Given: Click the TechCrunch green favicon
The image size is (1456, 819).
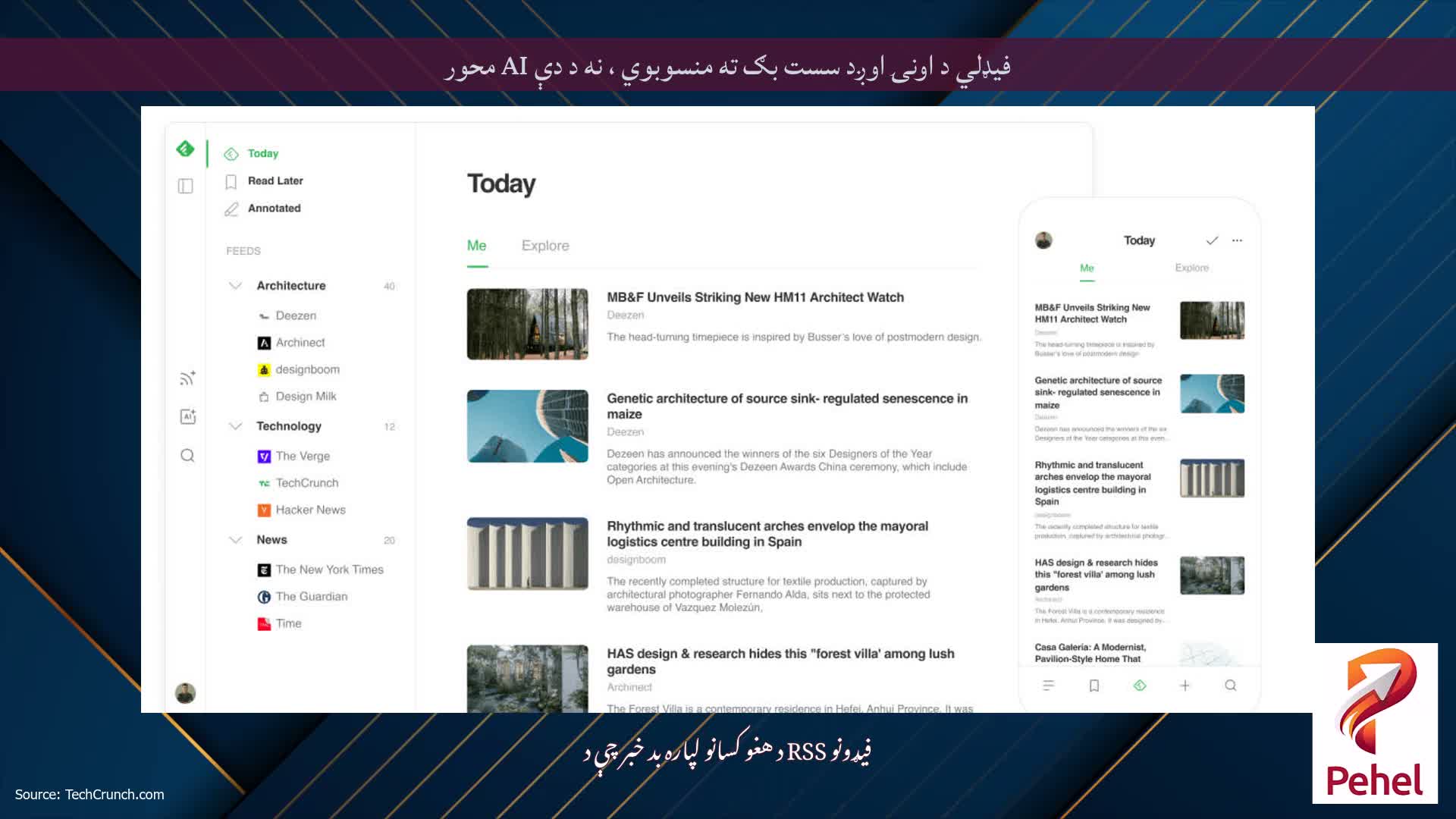Looking at the screenshot, I should [x=264, y=483].
